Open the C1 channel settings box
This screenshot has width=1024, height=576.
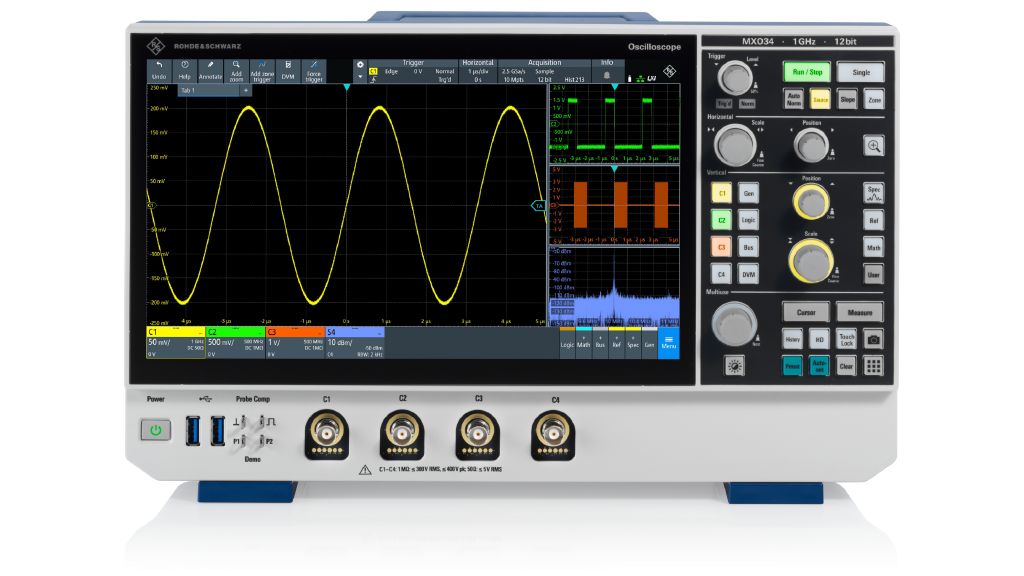click(x=175, y=341)
